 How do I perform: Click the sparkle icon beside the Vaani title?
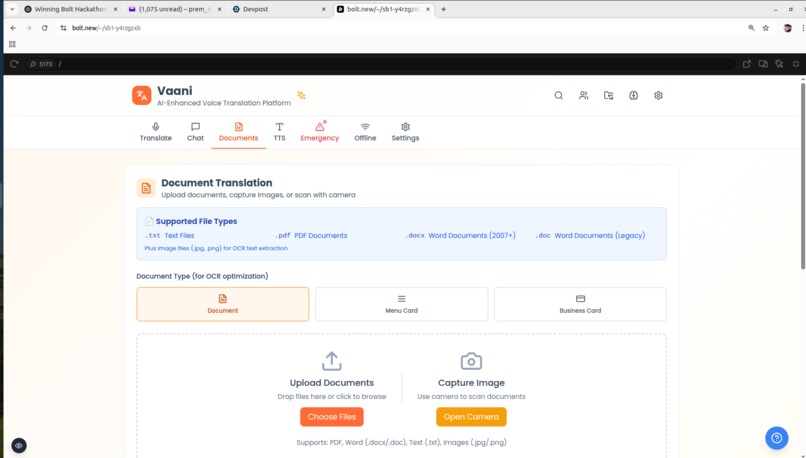(301, 95)
